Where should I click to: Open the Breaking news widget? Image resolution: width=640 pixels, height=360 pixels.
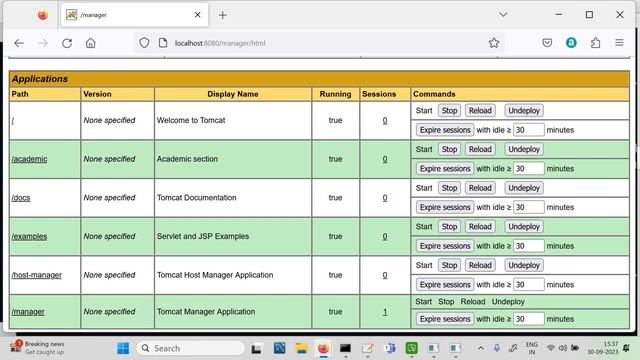point(38,348)
